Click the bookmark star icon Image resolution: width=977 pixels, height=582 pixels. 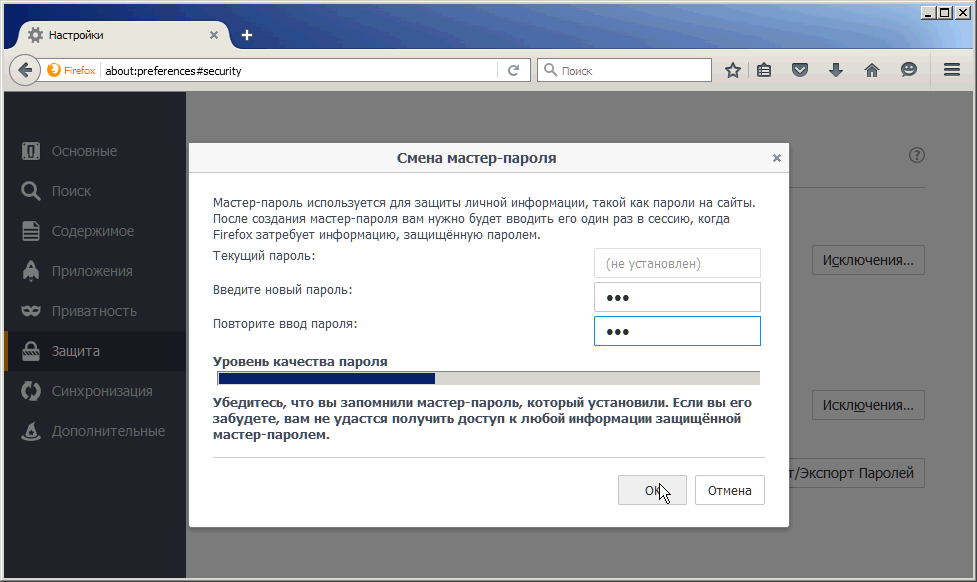pyautogui.click(x=733, y=71)
